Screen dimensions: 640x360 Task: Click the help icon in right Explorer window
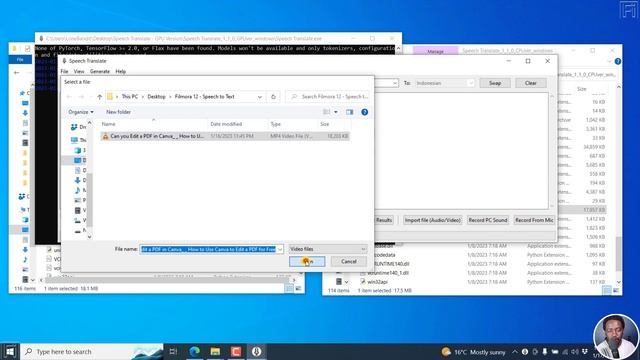tap(618, 61)
